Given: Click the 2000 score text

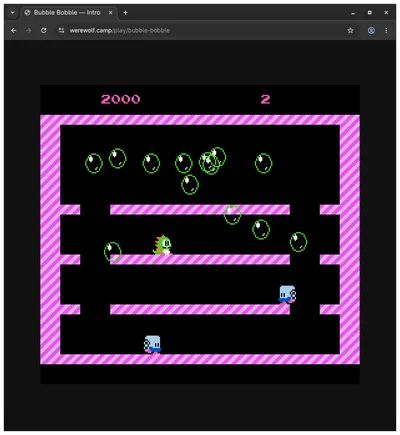Looking at the screenshot, I should click(x=121, y=99).
